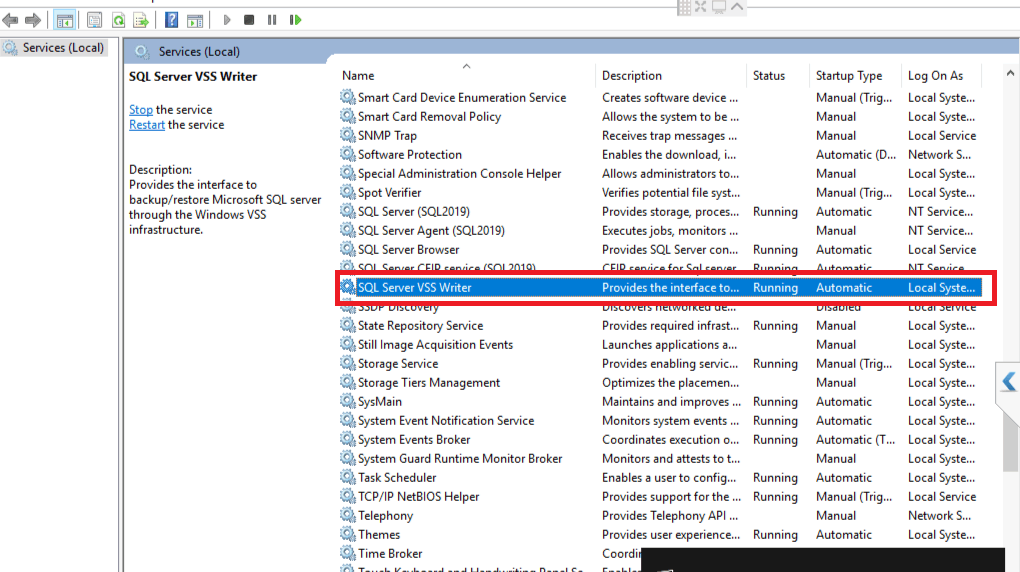Viewport: 1020px width, 572px height.
Task: Select the Smart Card Device Enumeration Service row
Action: coord(660,97)
